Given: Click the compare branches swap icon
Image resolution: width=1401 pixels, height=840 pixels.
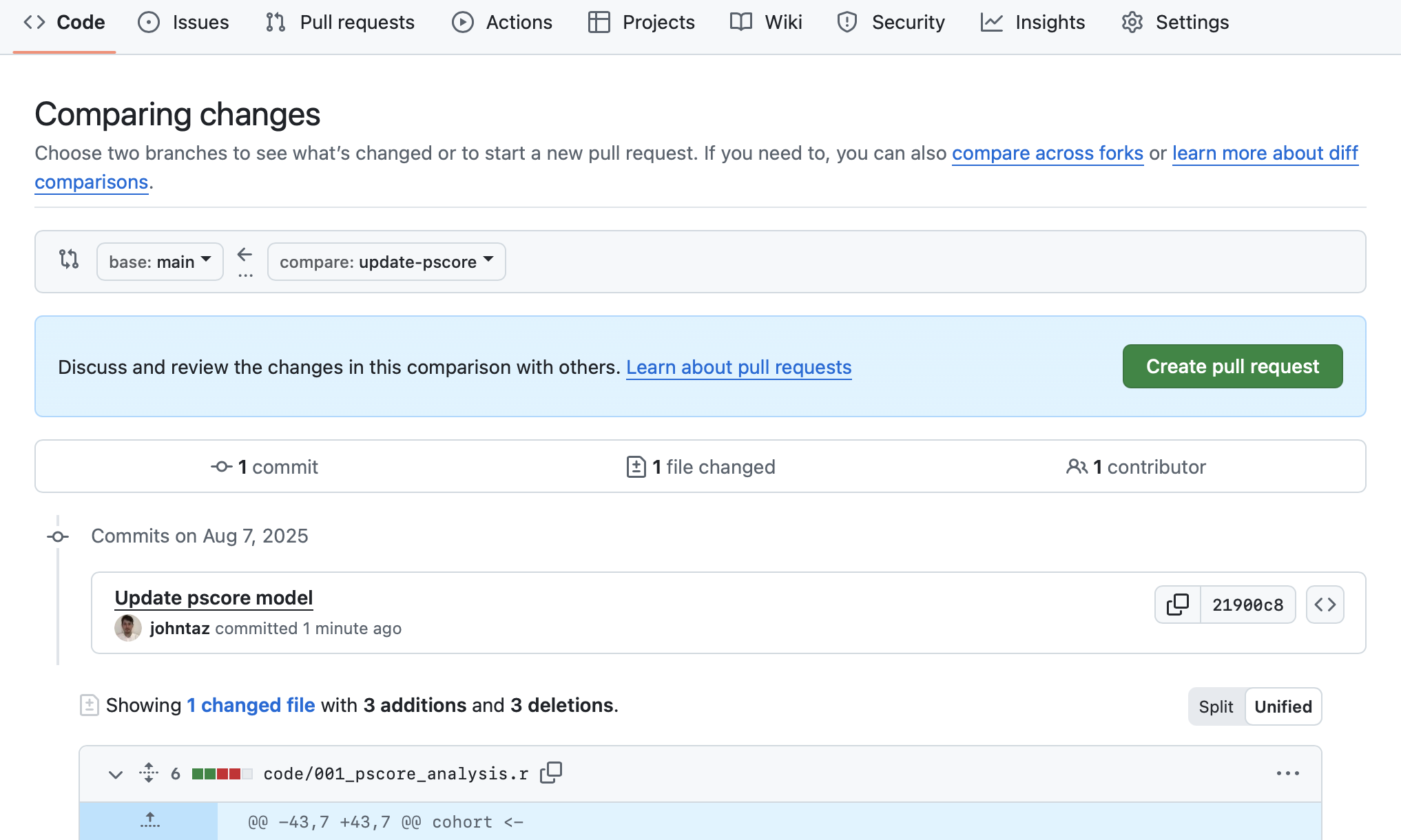Looking at the screenshot, I should coord(69,260).
